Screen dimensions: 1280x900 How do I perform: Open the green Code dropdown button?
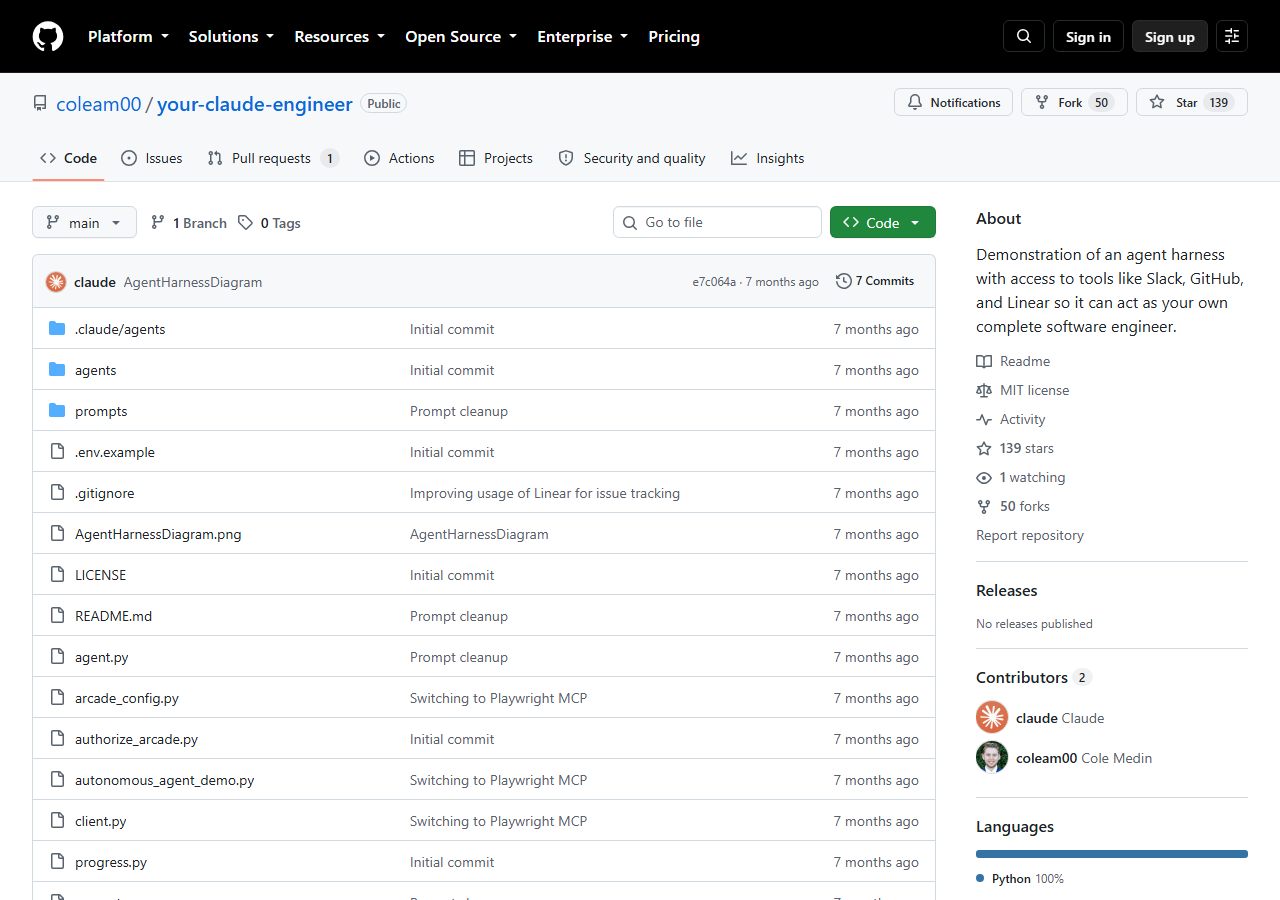coord(883,223)
